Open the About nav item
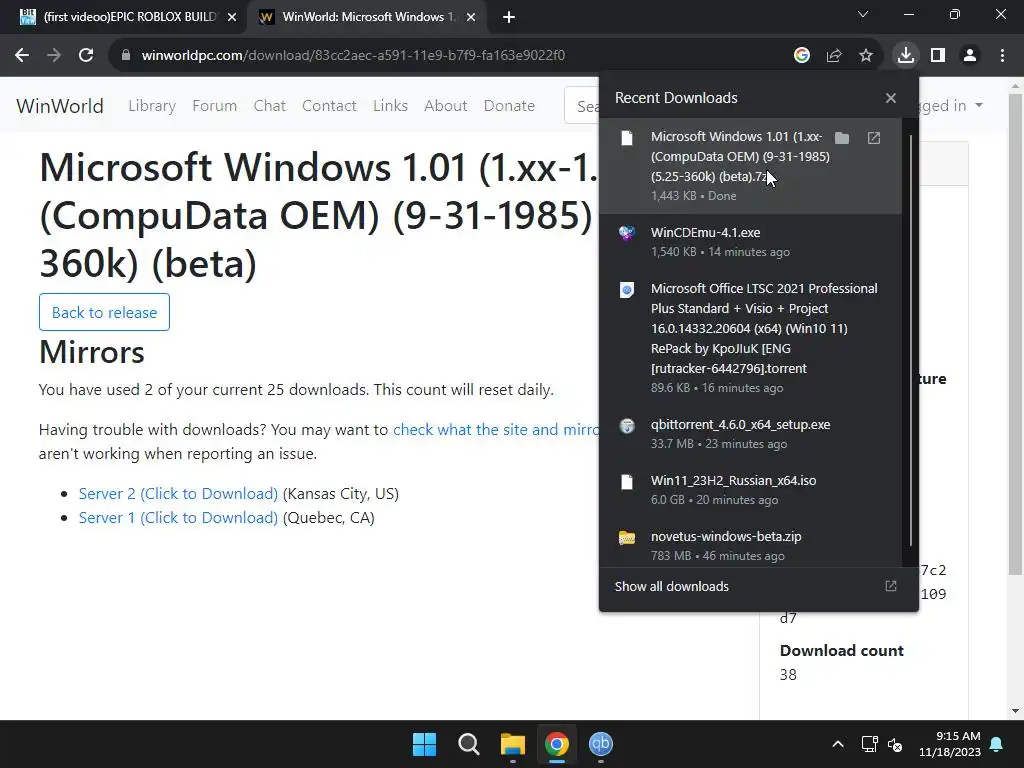The image size is (1024, 768). [445, 106]
